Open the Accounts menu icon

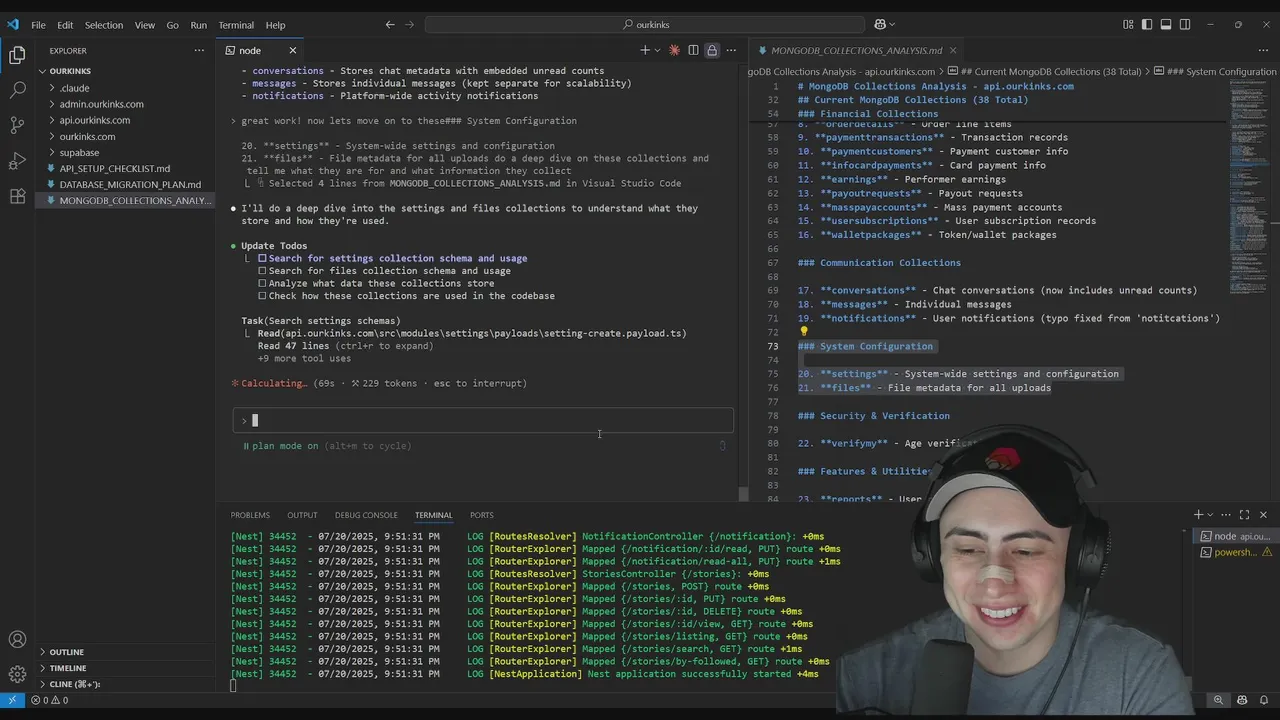17,640
